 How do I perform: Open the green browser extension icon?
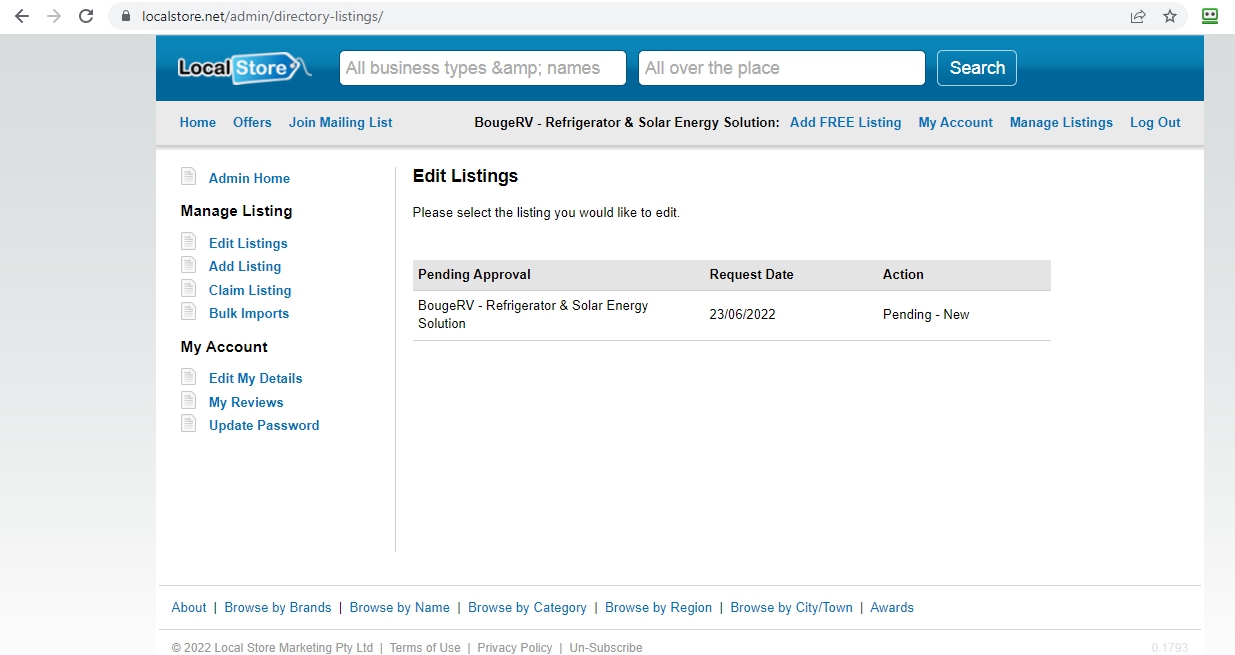tap(1210, 16)
